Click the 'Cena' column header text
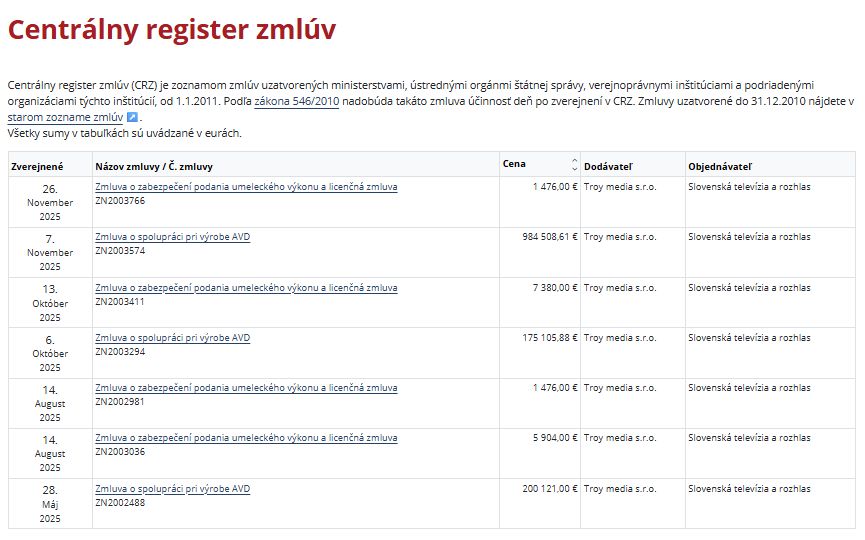The height and width of the screenshot is (540, 865). (x=515, y=165)
